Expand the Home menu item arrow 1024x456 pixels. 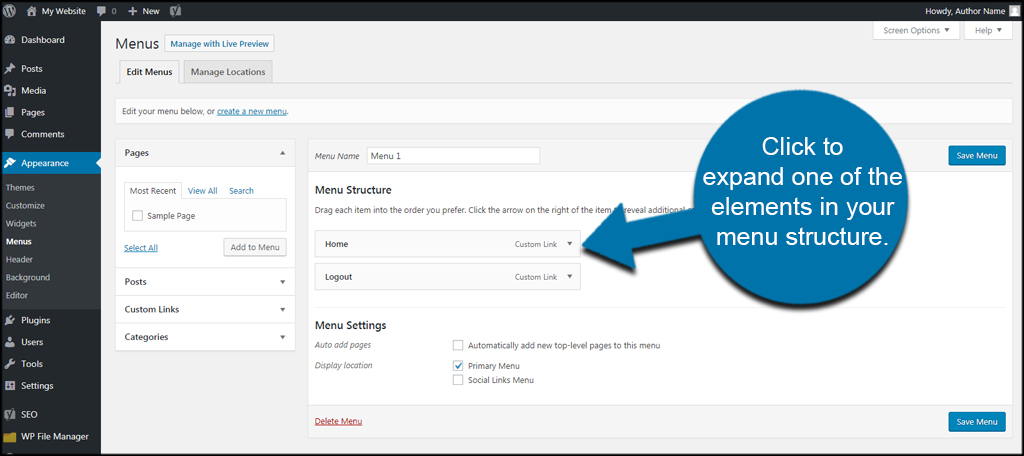pos(569,244)
